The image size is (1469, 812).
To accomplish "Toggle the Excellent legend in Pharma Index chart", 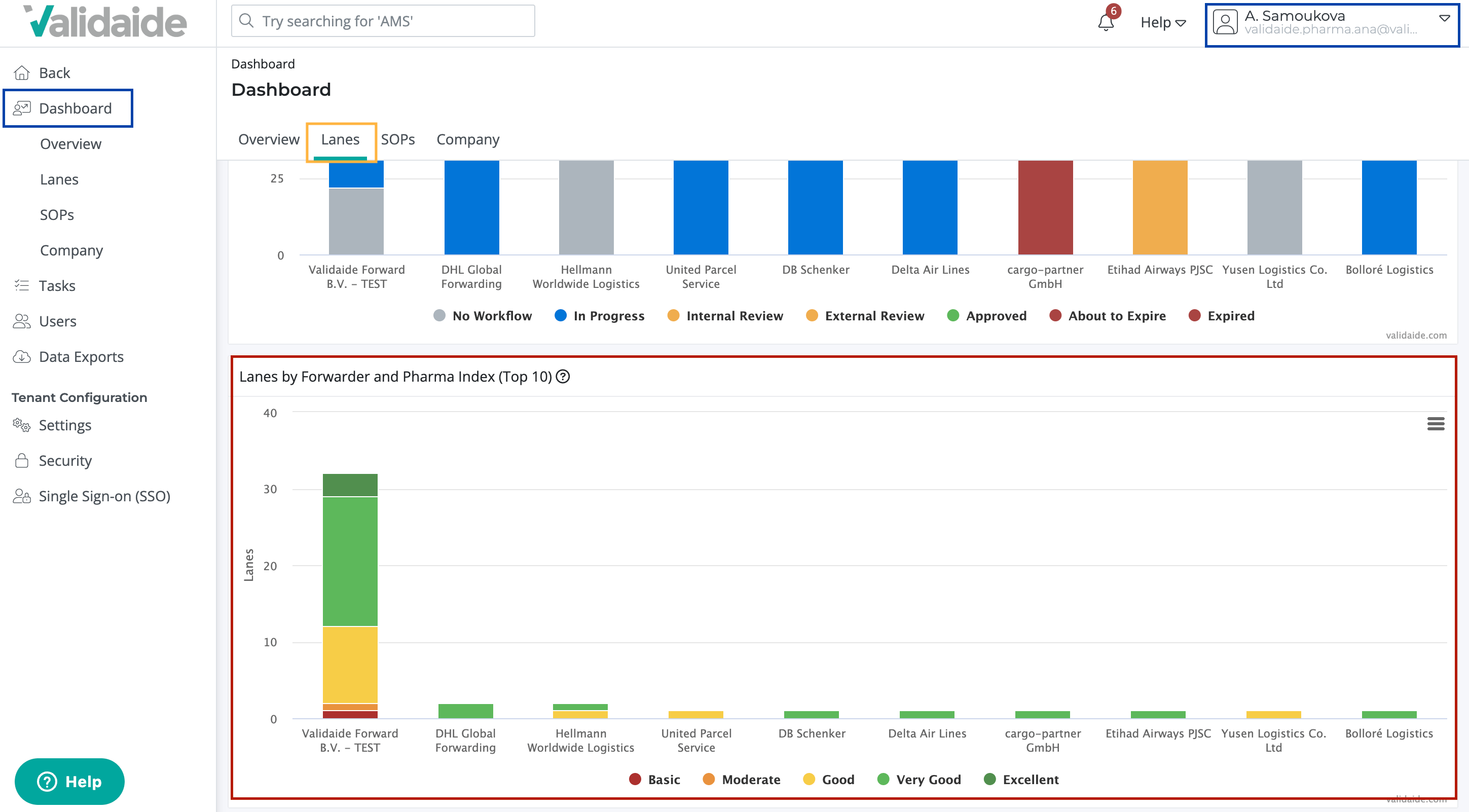I will tap(1021, 780).
